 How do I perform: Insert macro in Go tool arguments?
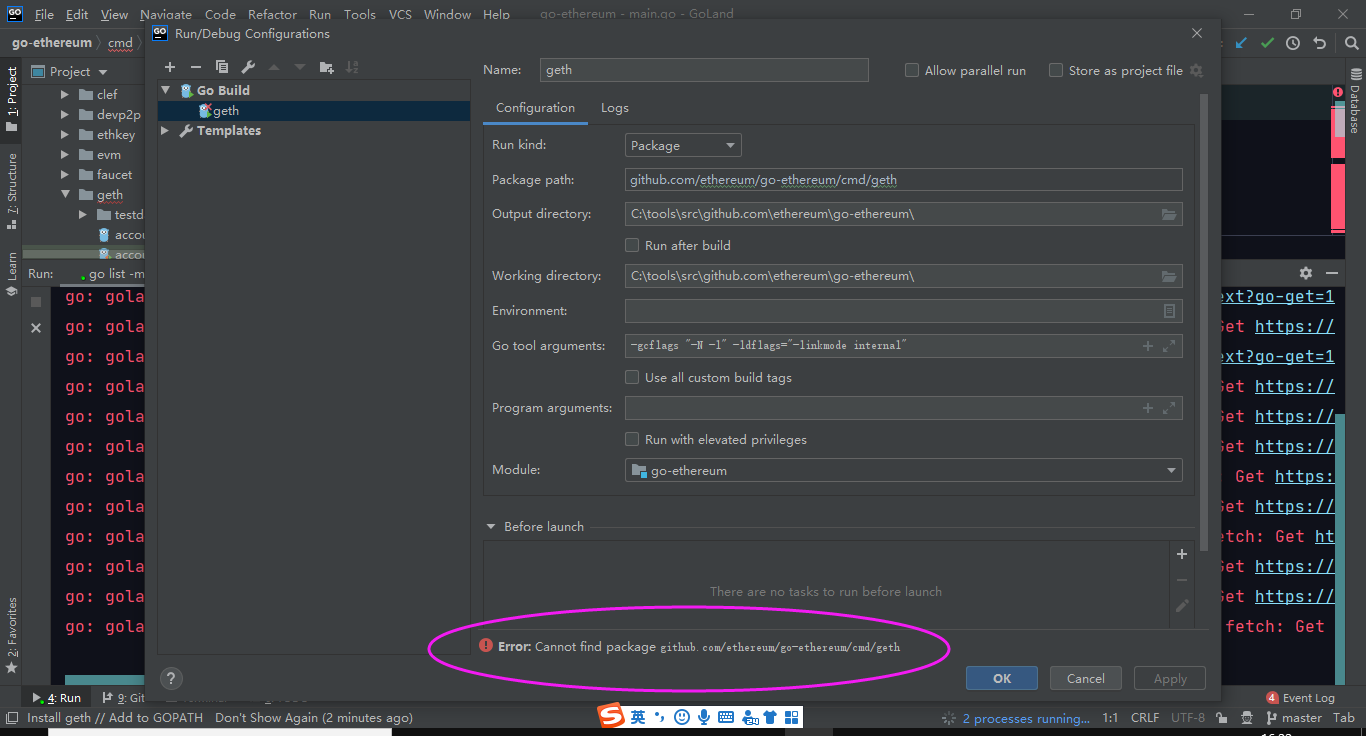(x=1148, y=346)
